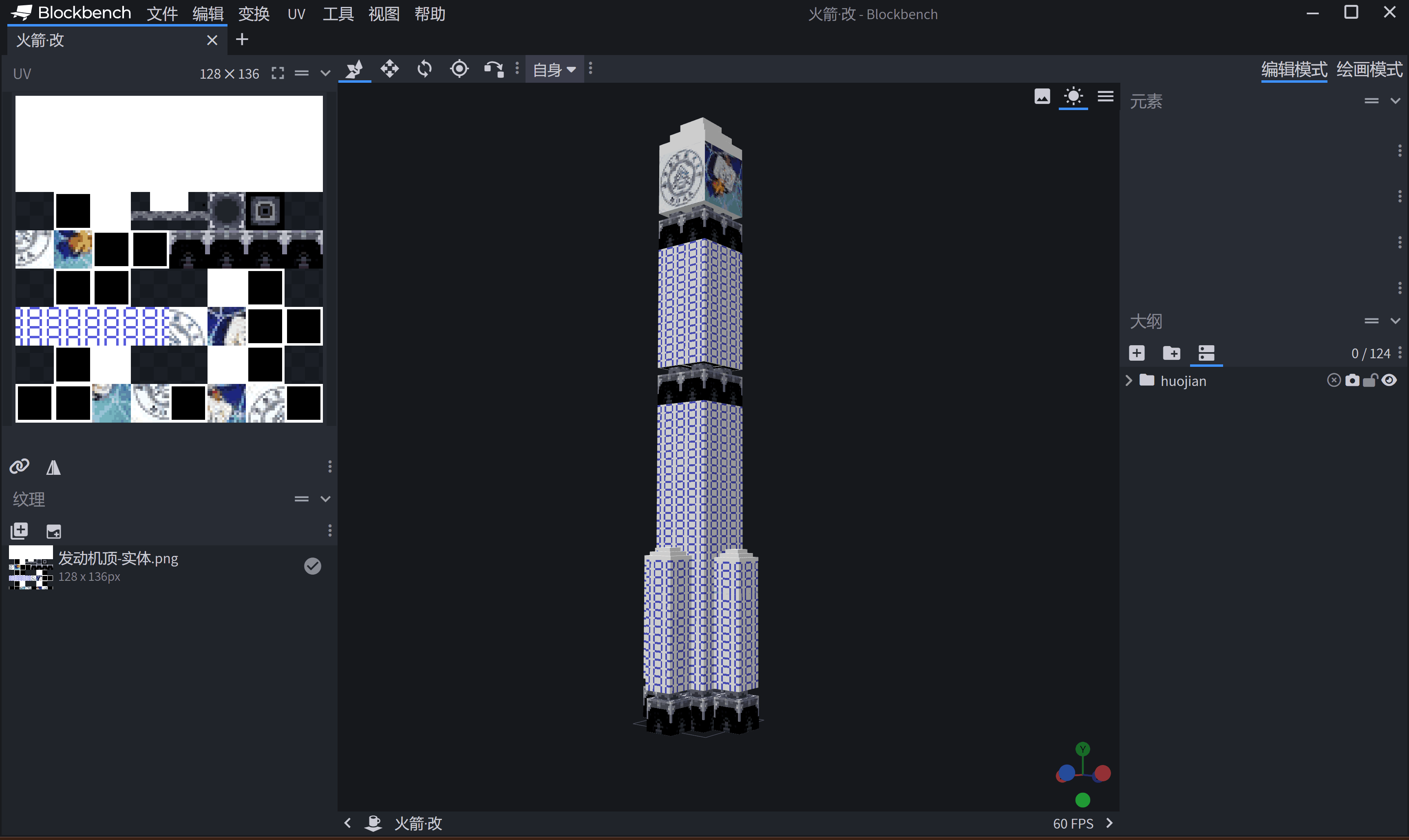Select the Rotate tool

tap(424, 69)
